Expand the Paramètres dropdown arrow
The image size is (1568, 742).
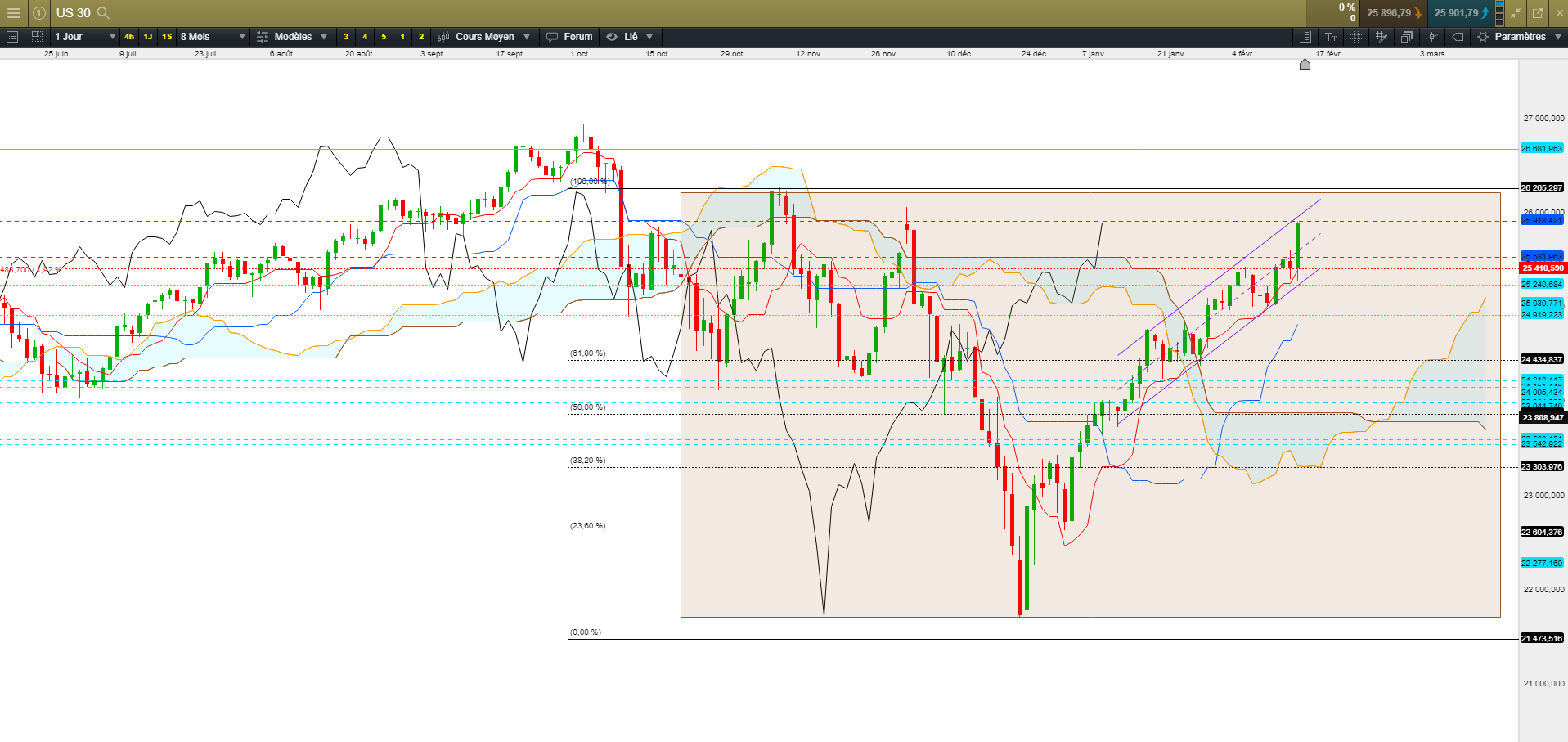click(x=1557, y=37)
